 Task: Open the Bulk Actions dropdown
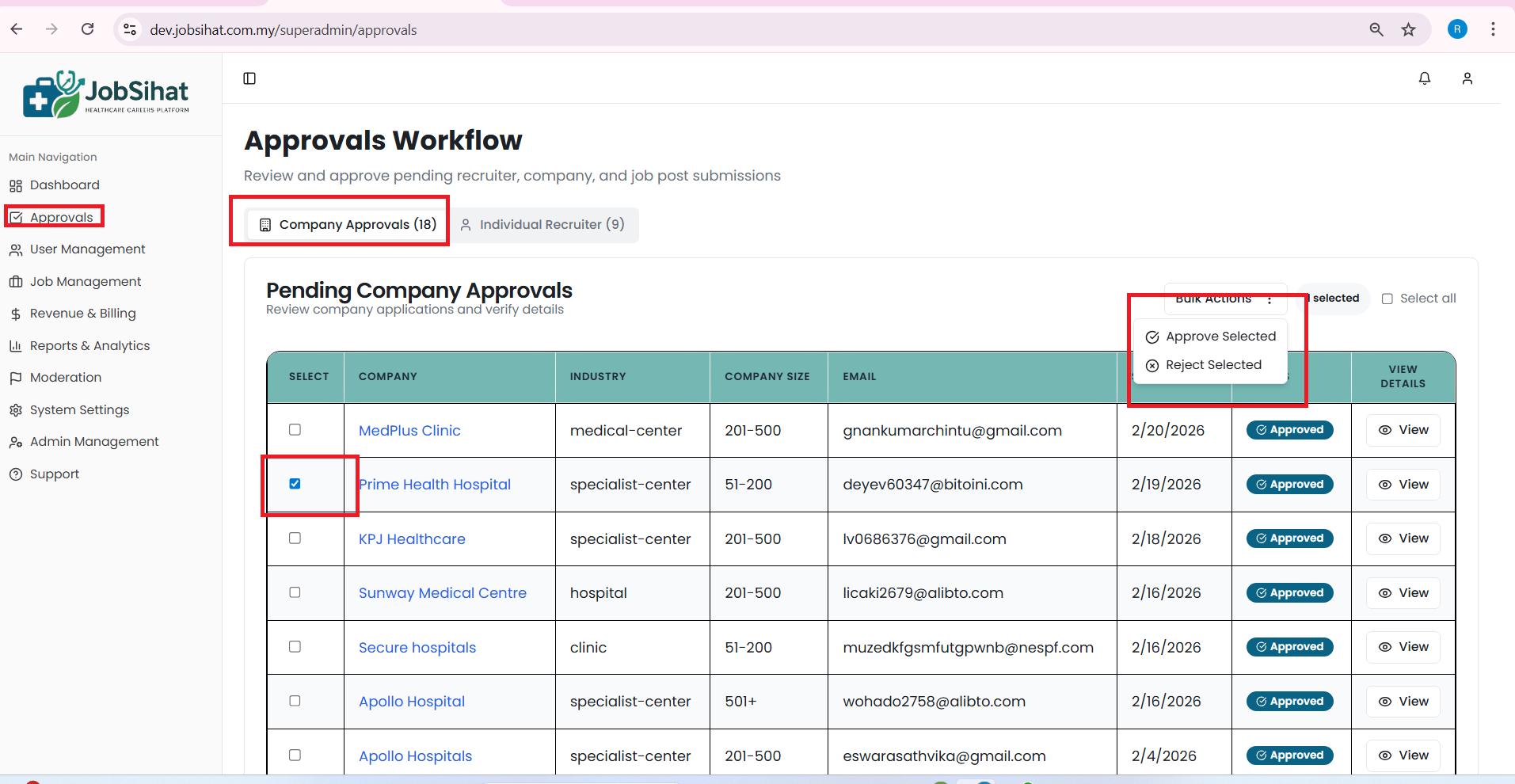pos(1224,299)
